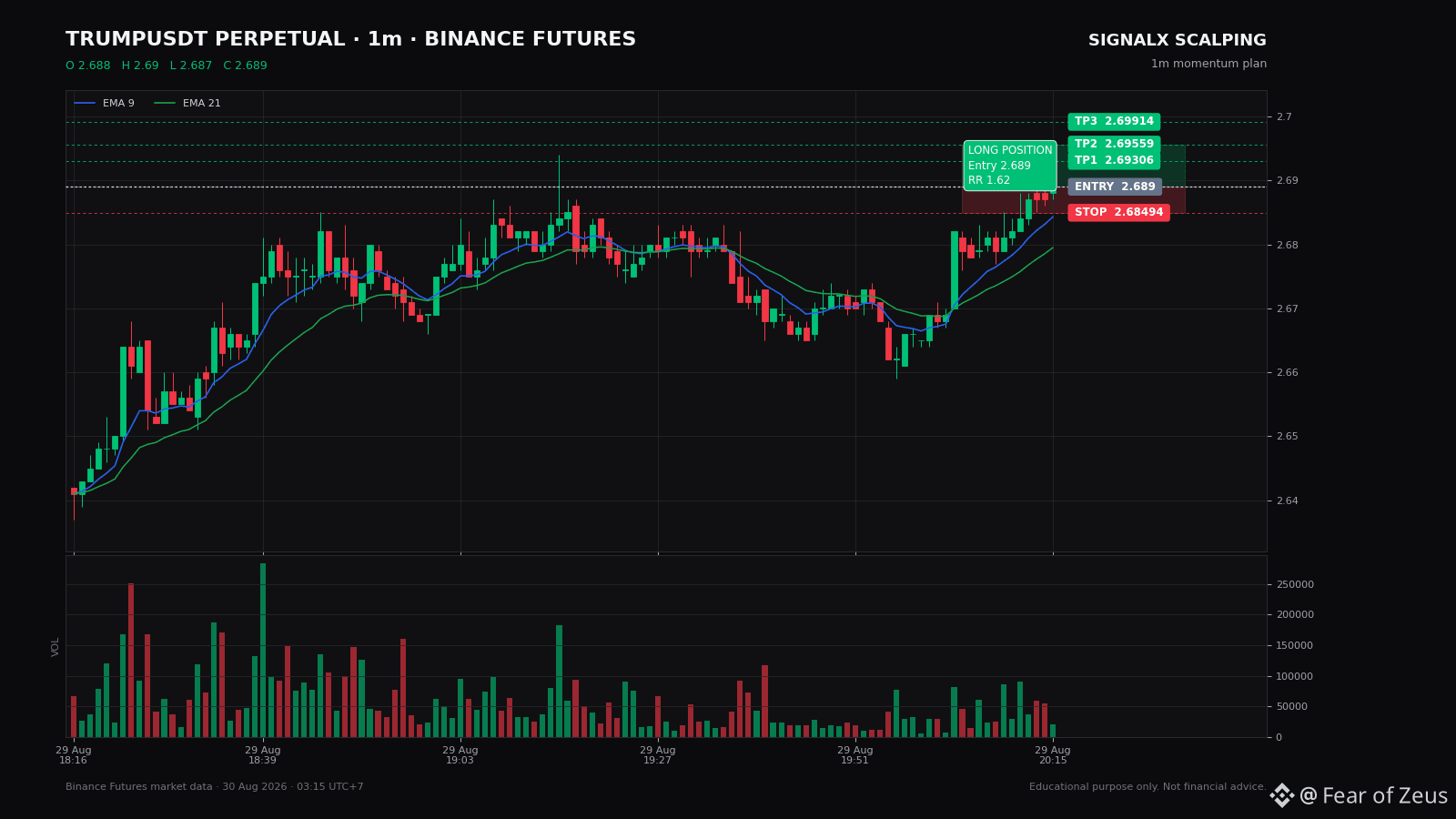
Task: Select the TP3 2.69914 price label
Action: [1114, 122]
